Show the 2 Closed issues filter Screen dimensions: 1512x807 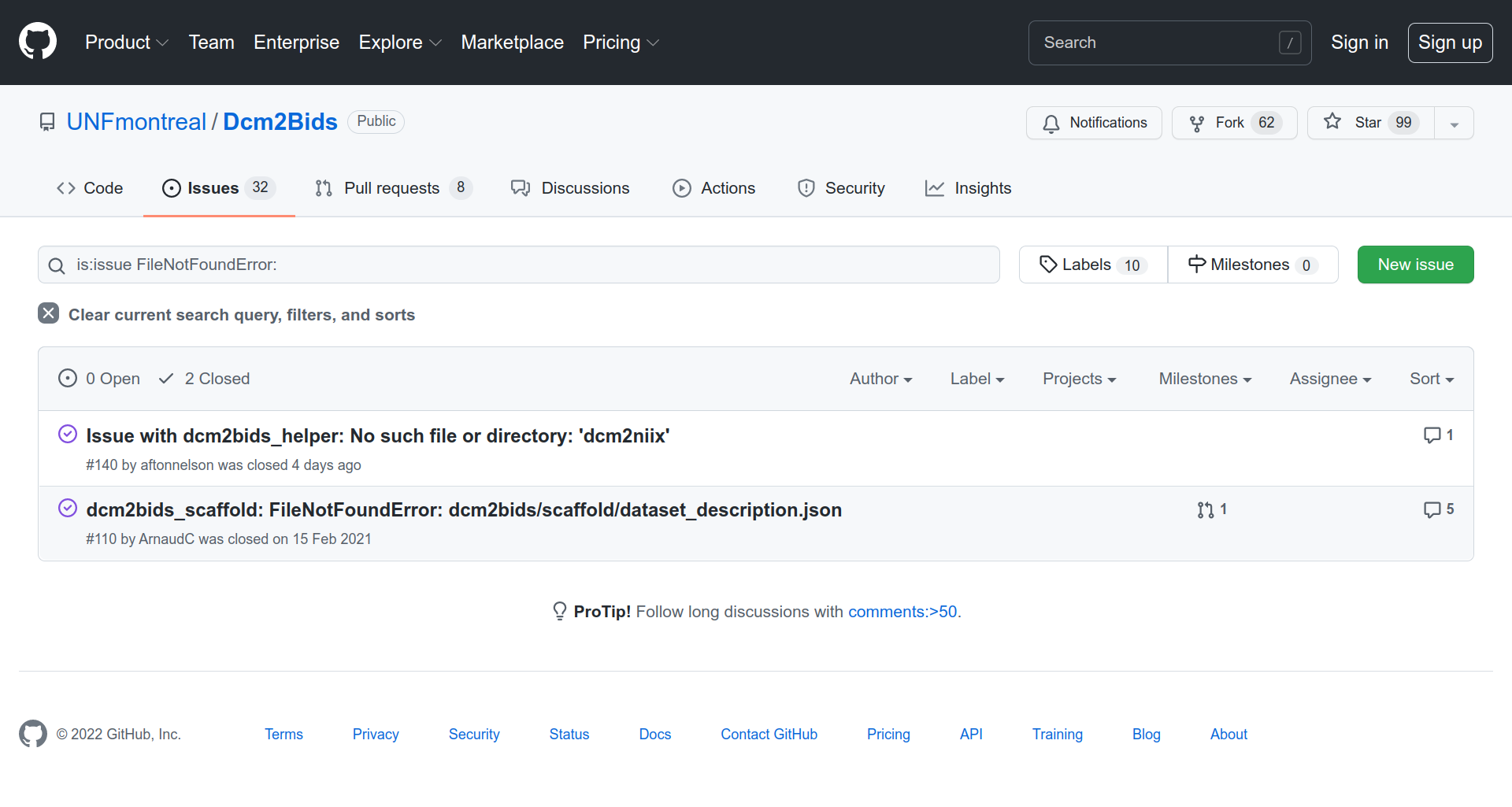coord(204,379)
